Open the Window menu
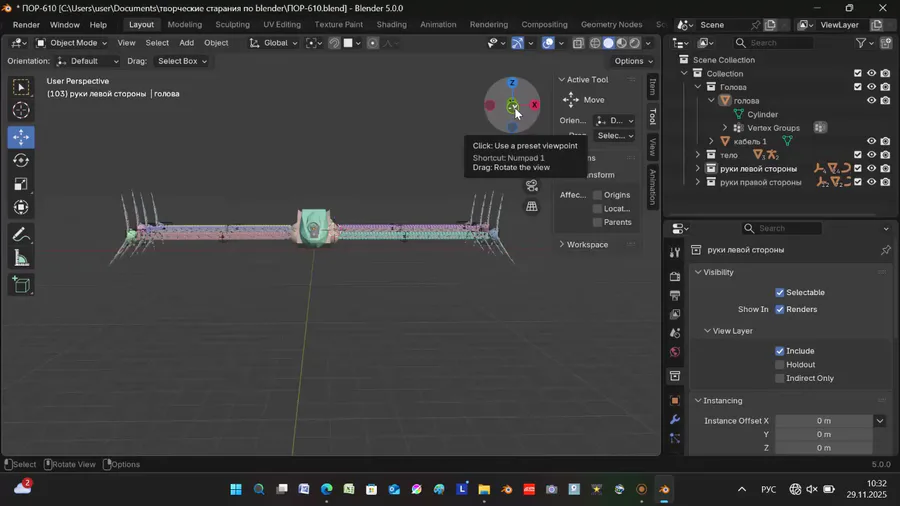Image resolution: width=900 pixels, height=506 pixels. [x=64, y=25]
